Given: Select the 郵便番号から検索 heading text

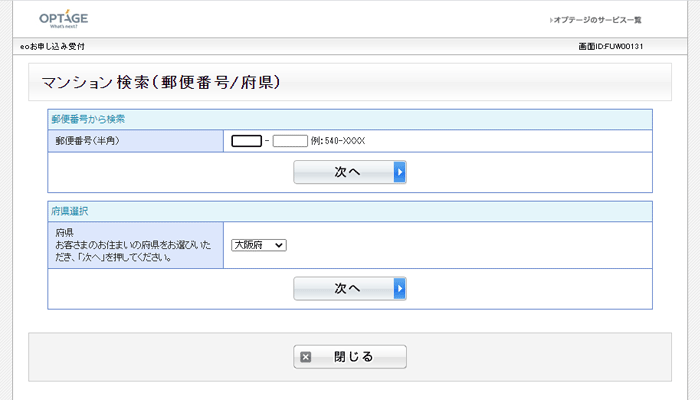Looking at the screenshot, I should [88, 119].
